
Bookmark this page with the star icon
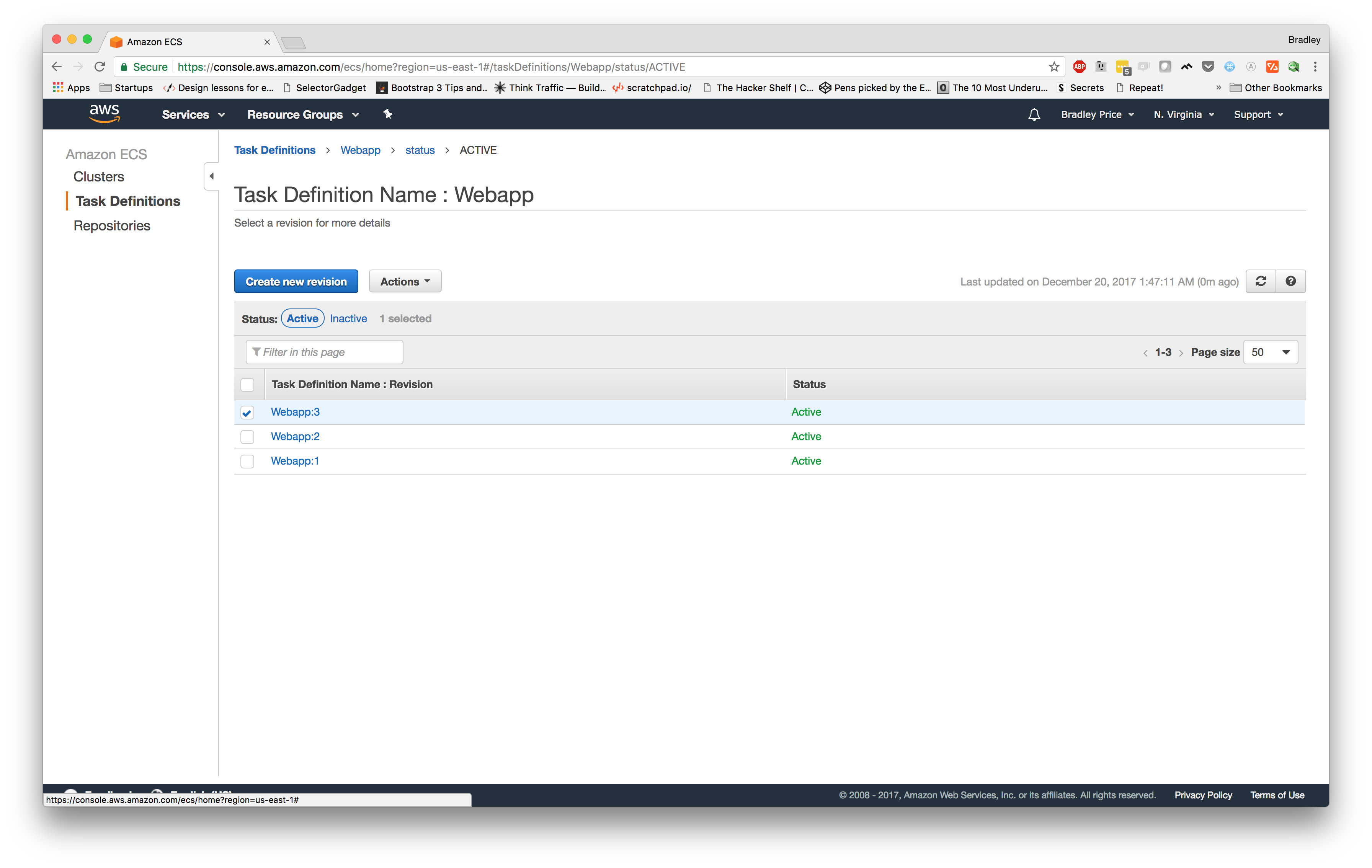pos(1053,67)
